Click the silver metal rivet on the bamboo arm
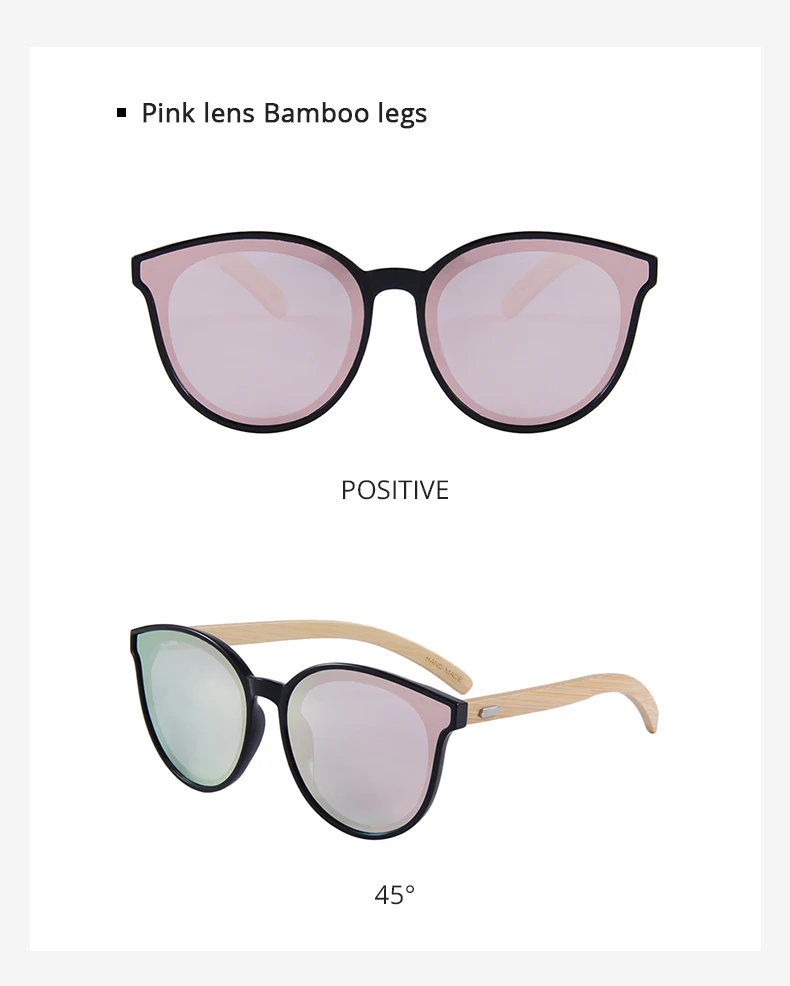Image resolution: width=790 pixels, height=986 pixels. pos(489,712)
